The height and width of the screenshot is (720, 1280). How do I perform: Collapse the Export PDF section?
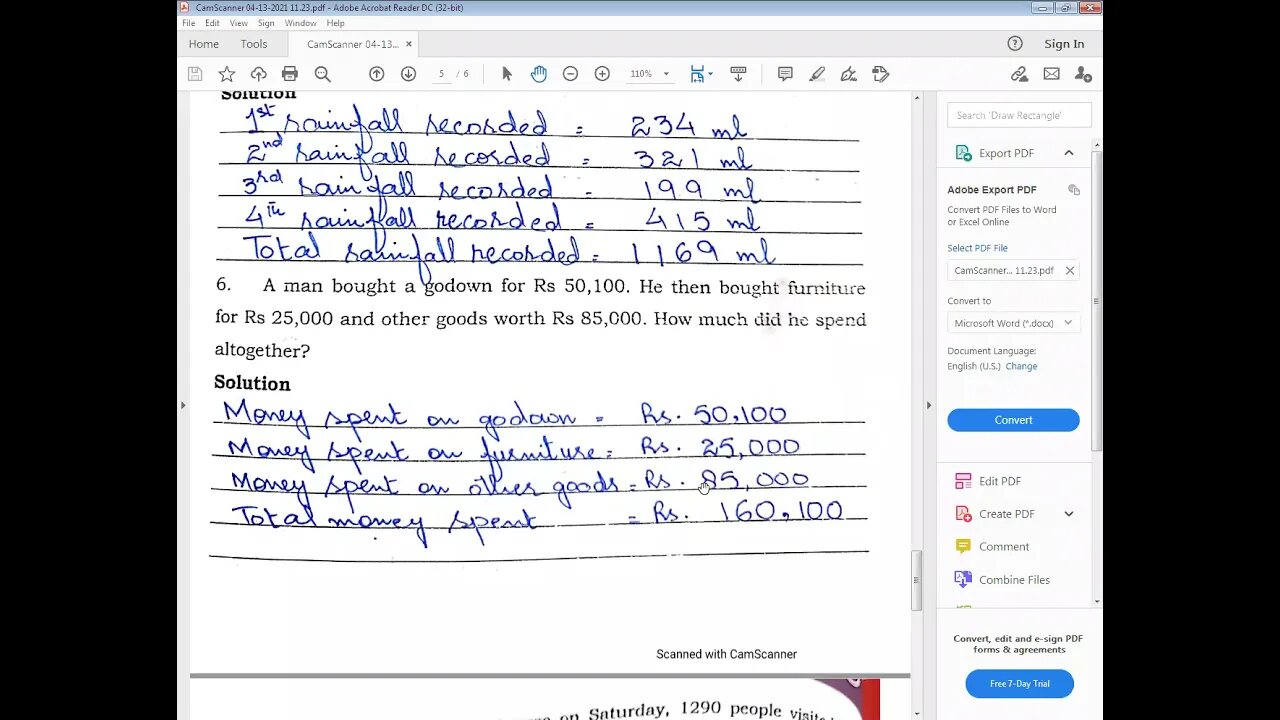(1069, 153)
